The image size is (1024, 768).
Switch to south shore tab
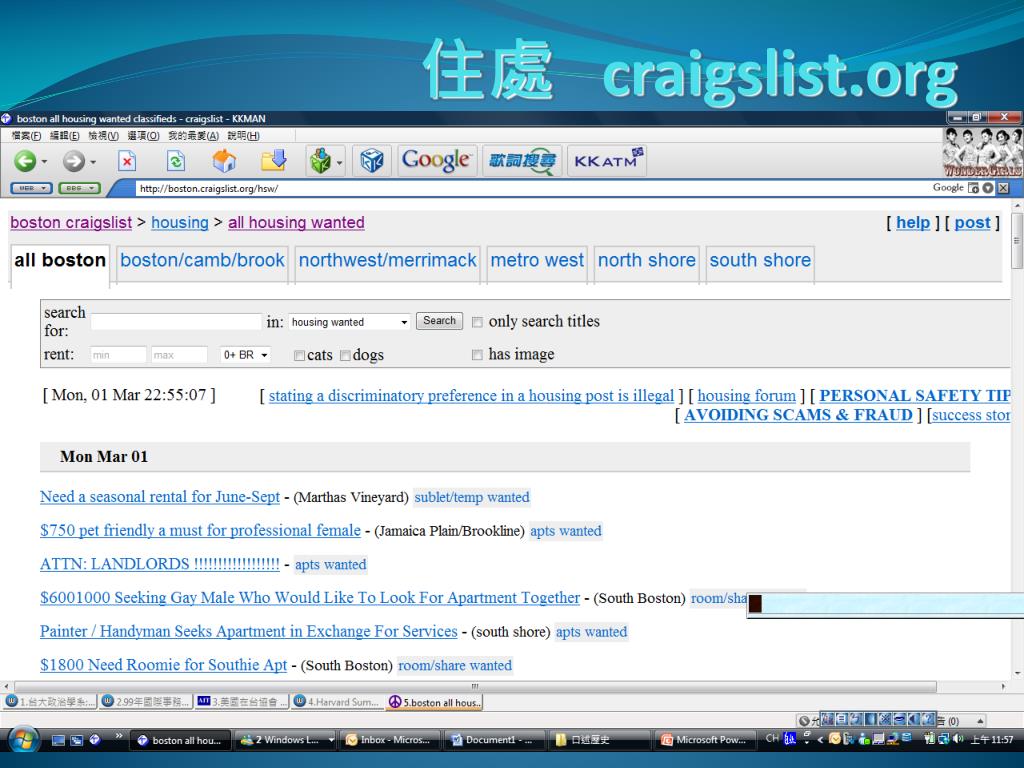pyautogui.click(x=760, y=261)
